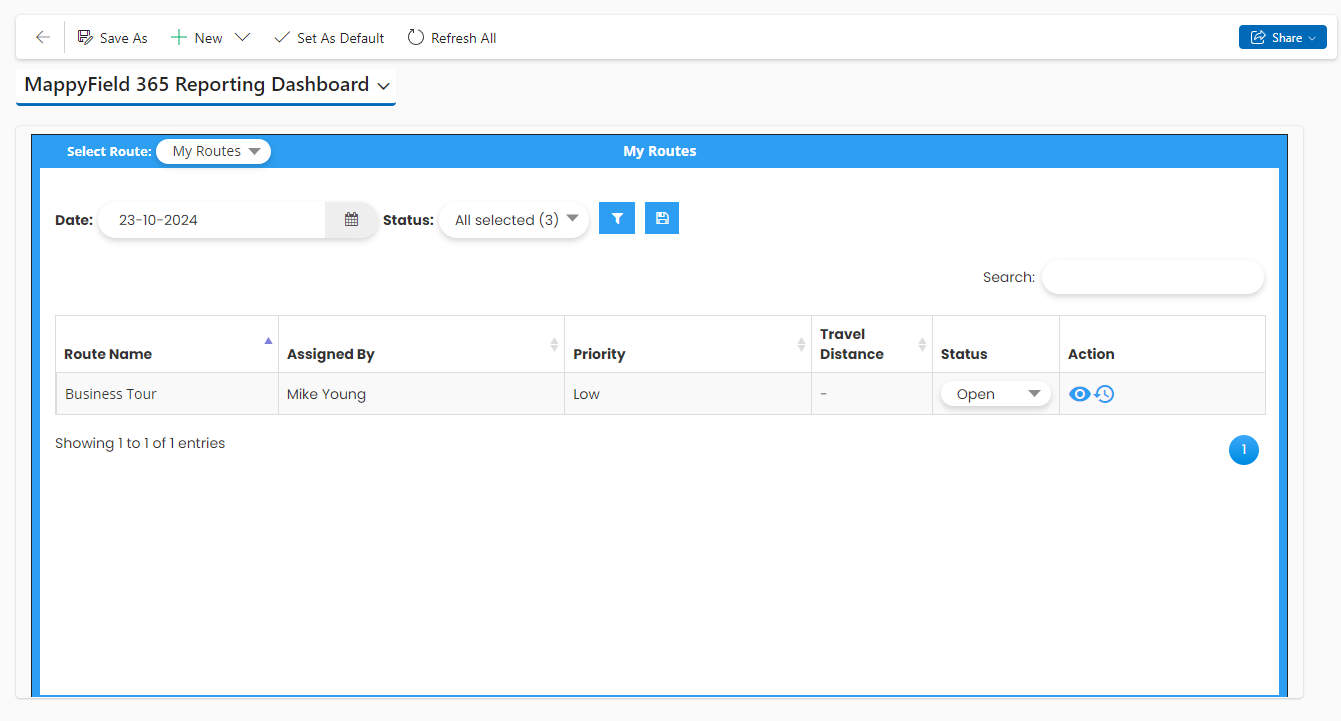Image resolution: width=1341 pixels, height=721 pixels.
Task: Click the Date input field
Action: [x=212, y=220]
